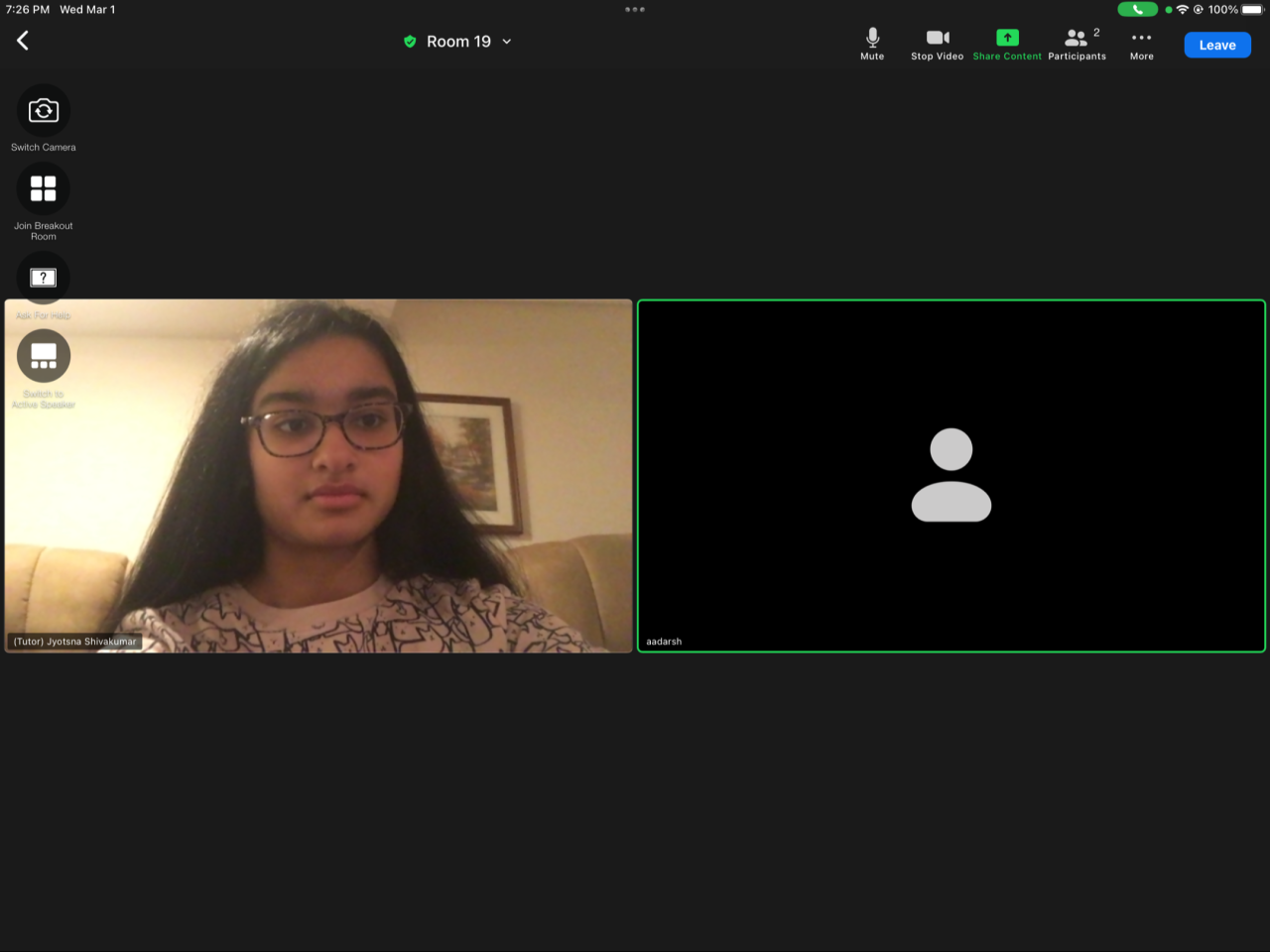Tap the 'aadarsh' name label

664,642
